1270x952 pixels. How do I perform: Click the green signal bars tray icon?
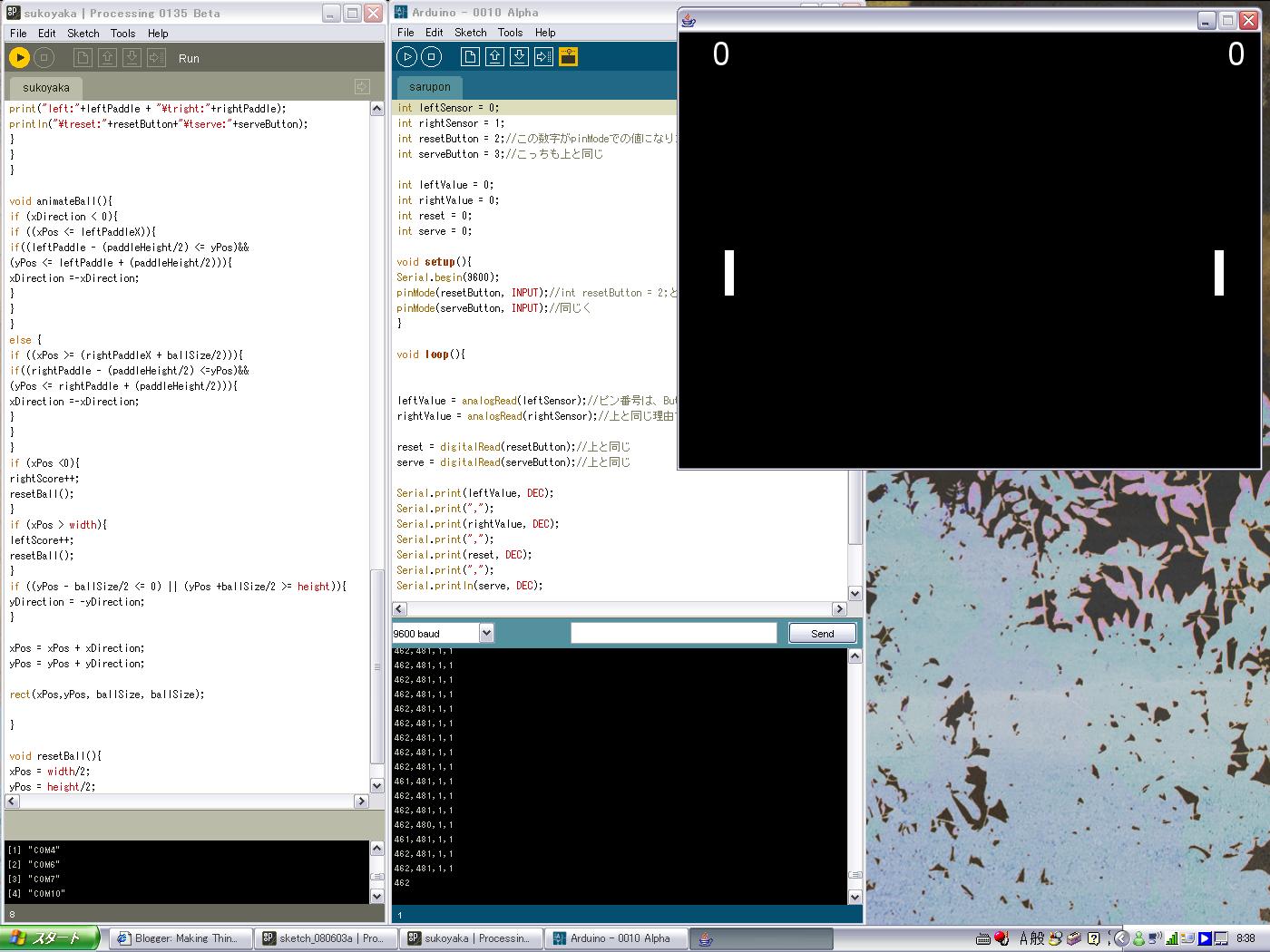[1172, 938]
